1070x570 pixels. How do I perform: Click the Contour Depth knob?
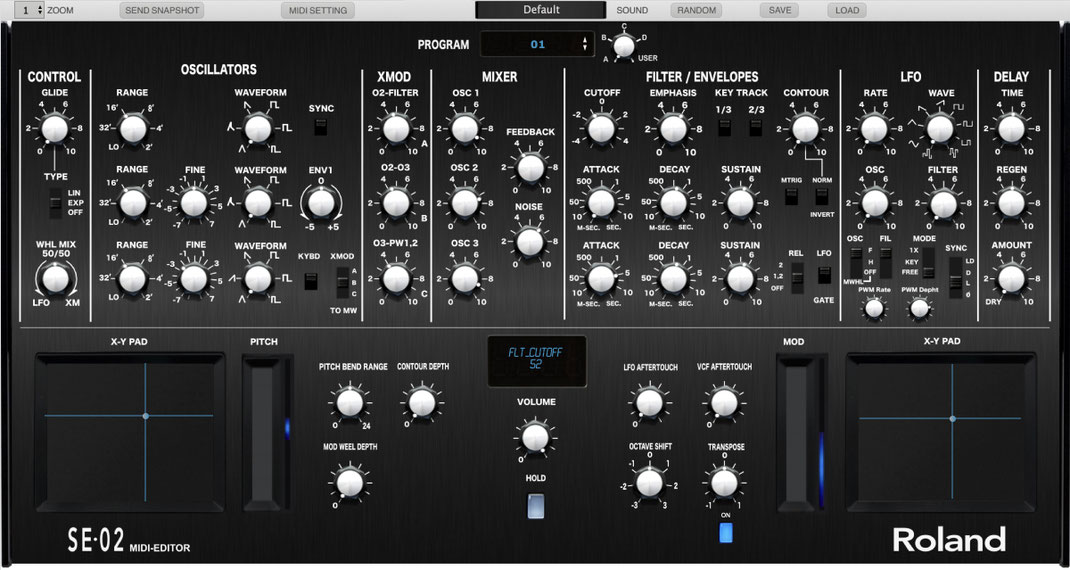coord(422,403)
